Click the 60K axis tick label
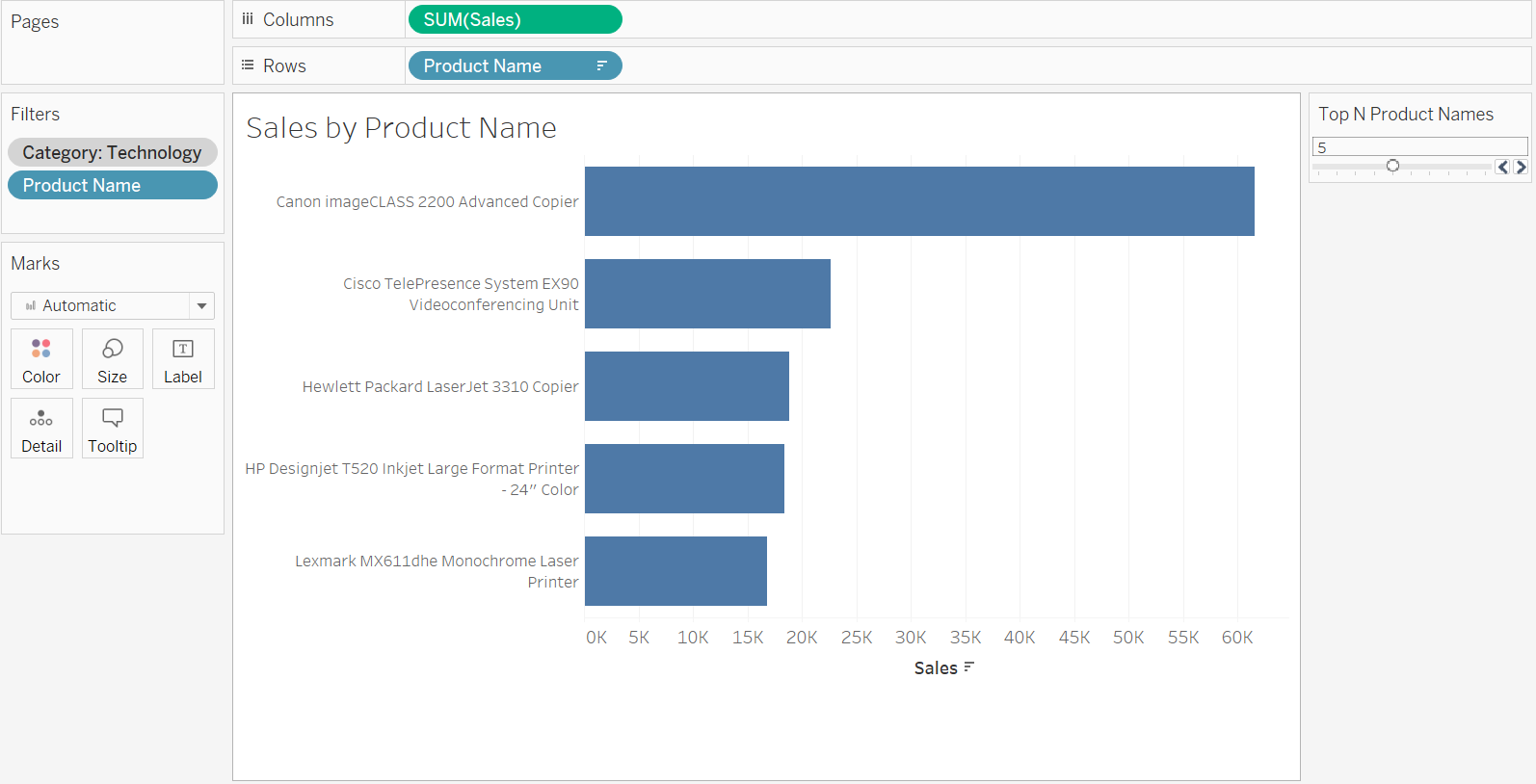This screenshot has width=1536, height=784. (x=1237, y=637)
